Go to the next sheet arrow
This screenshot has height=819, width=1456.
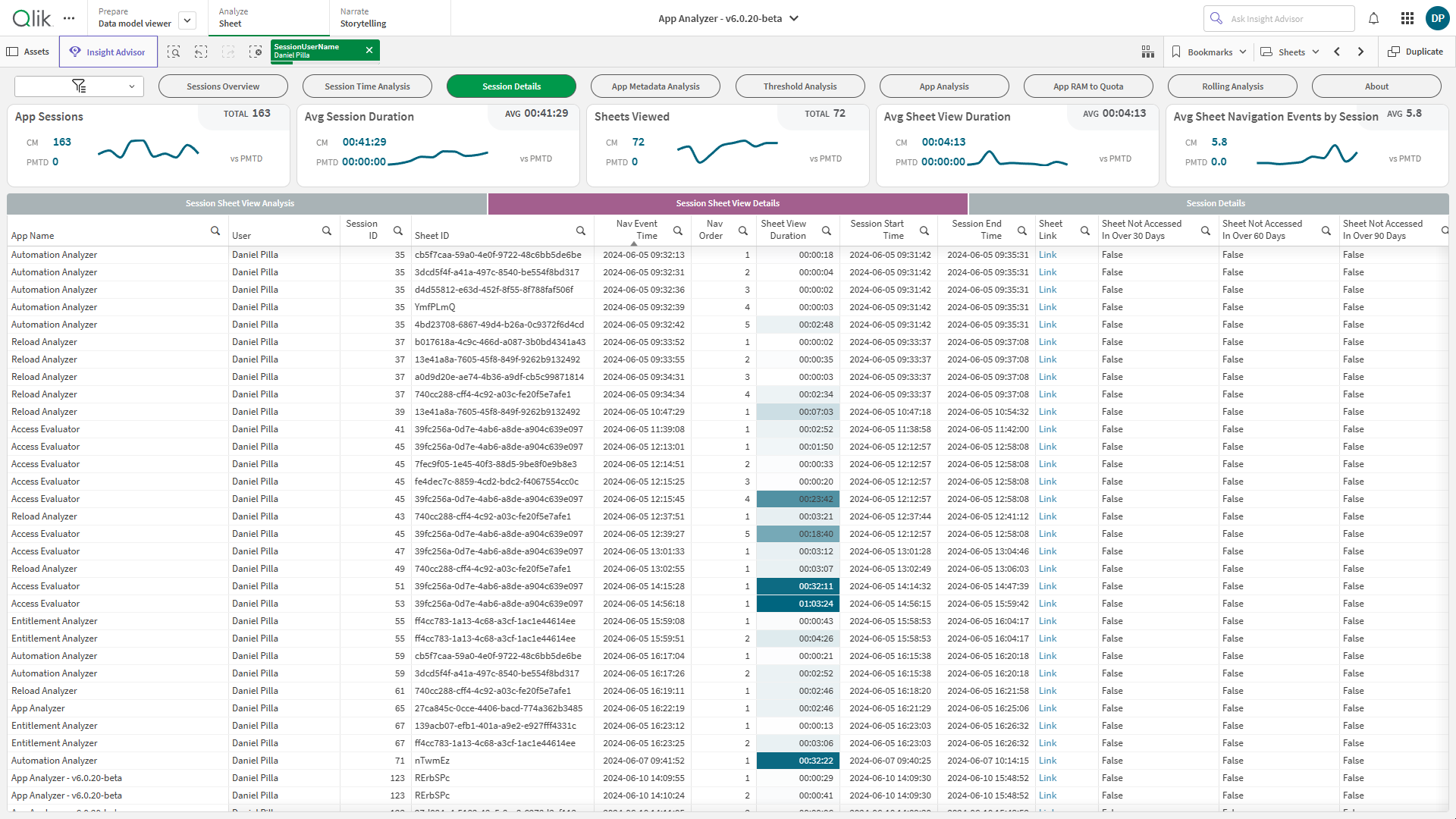tap(1361, 52)
